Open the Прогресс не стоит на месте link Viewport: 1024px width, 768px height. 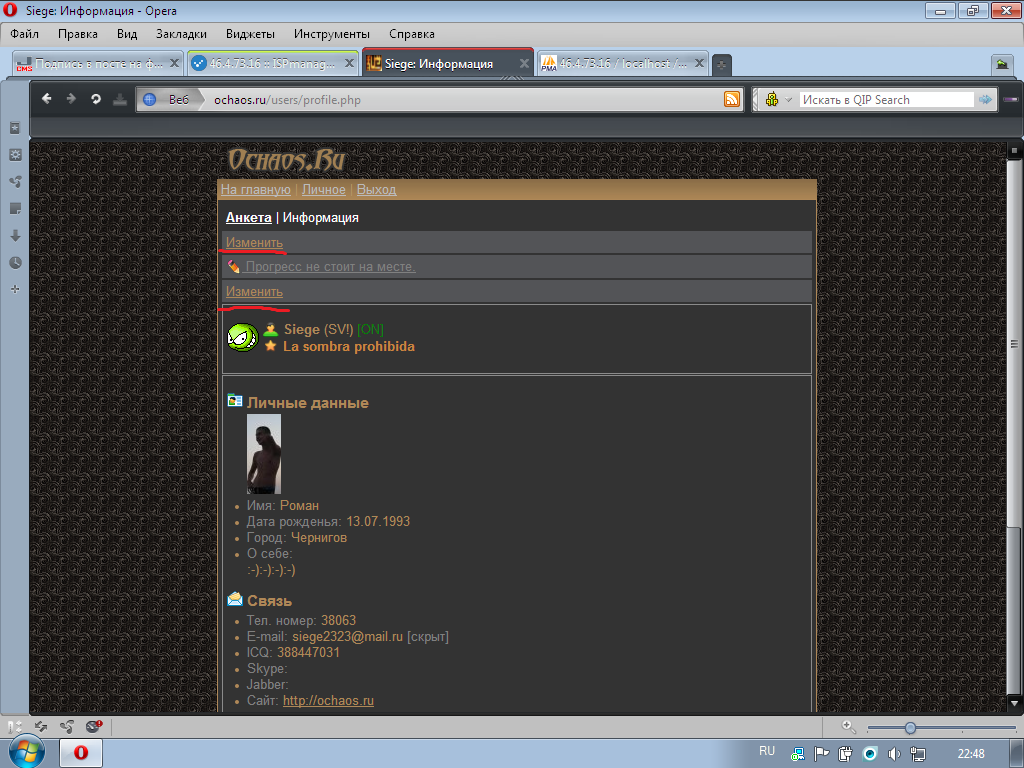(330, 266)
